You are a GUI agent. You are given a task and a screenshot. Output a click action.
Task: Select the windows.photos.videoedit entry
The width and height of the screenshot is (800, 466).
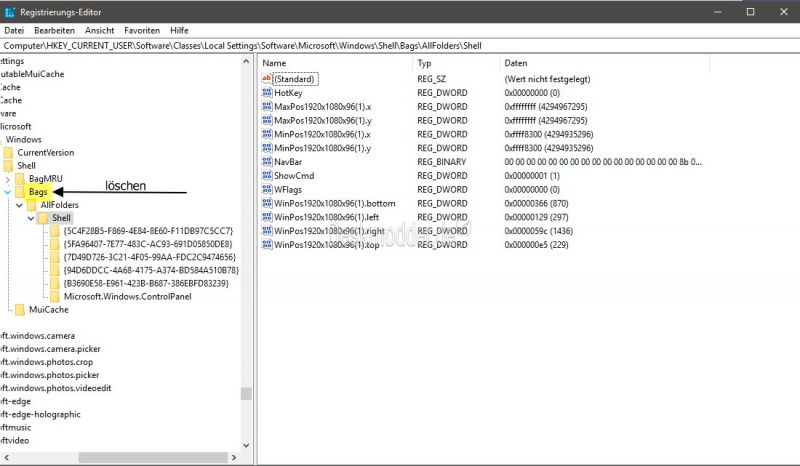click(x=56, y=388)
